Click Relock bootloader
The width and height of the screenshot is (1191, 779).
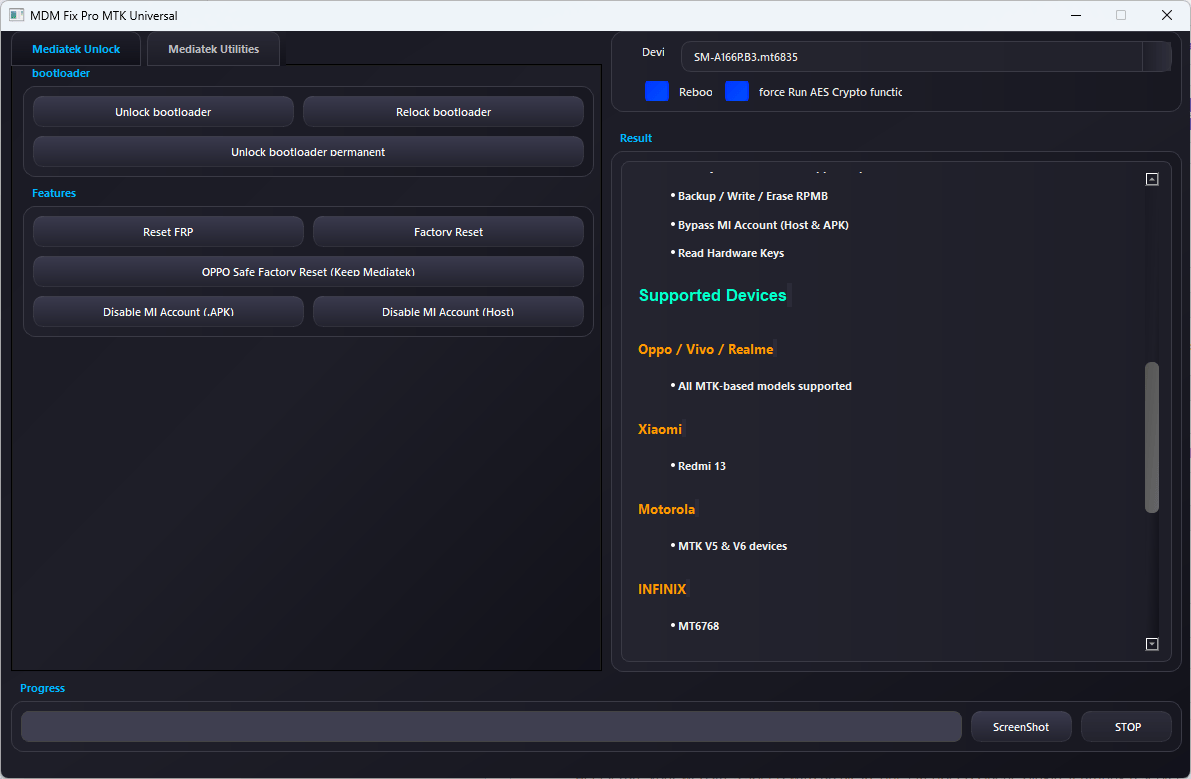(443, 111)
